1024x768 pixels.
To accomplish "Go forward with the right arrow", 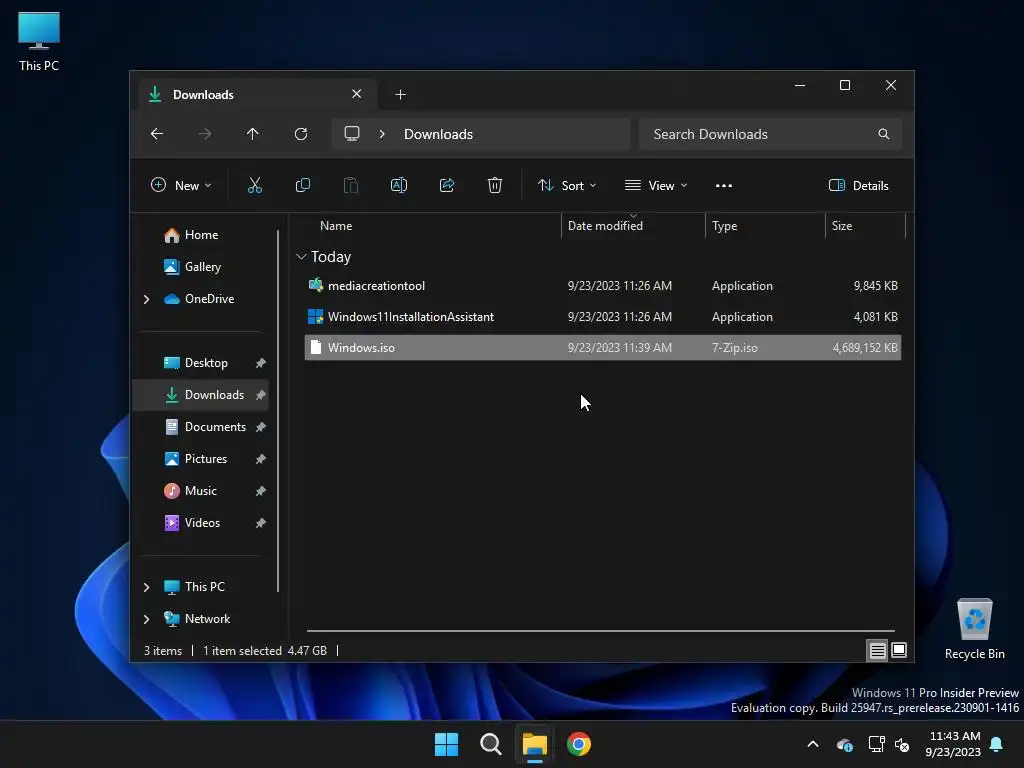I will [205, 134].
